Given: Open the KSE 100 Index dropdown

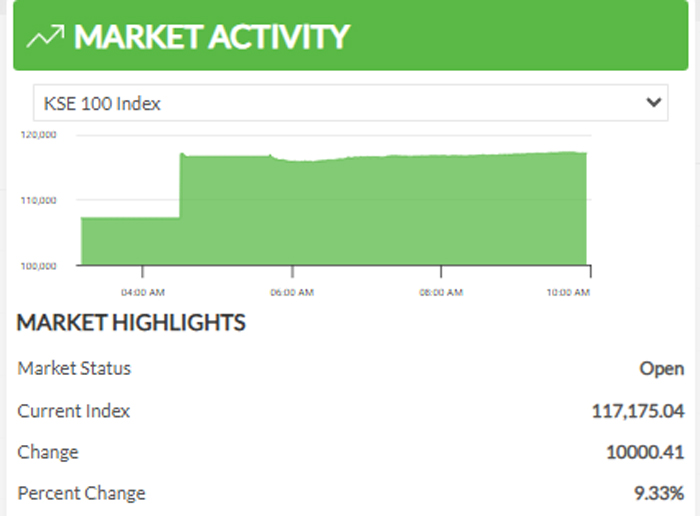Looking at the screenshot, I should point(340,103).
